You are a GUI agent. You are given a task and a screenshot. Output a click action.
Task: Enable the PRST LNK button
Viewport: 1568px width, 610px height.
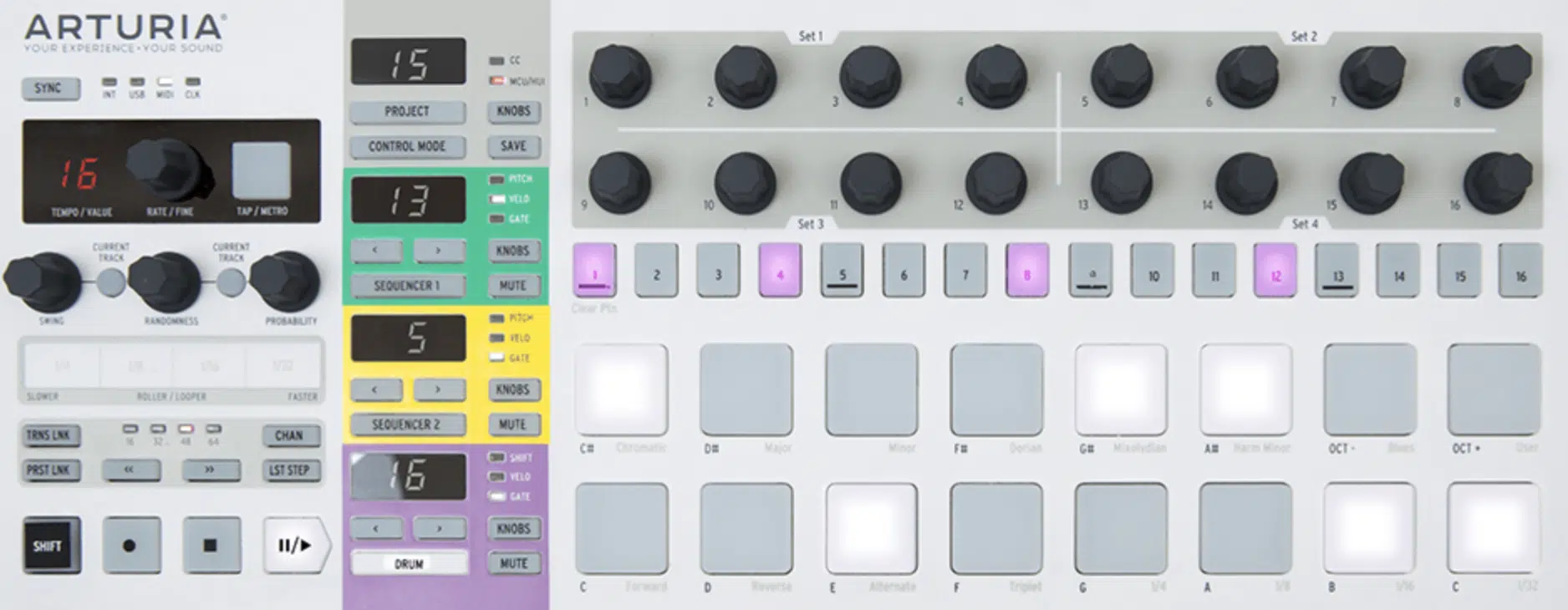click(x=52, y=470)
